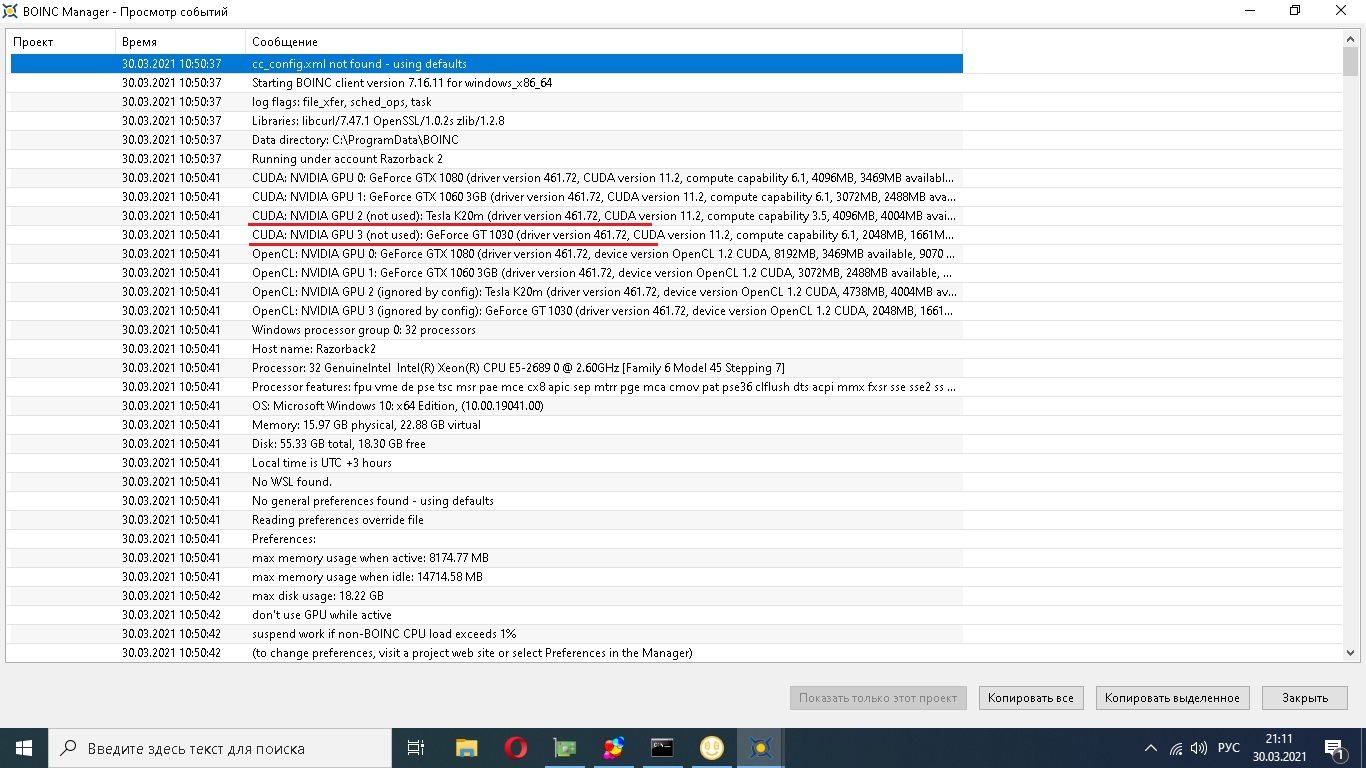The width and height of the screenshot is (1366, 768).
Task: Select the OpenCL GPU 3 GT 1030 row
Action: 486,311
